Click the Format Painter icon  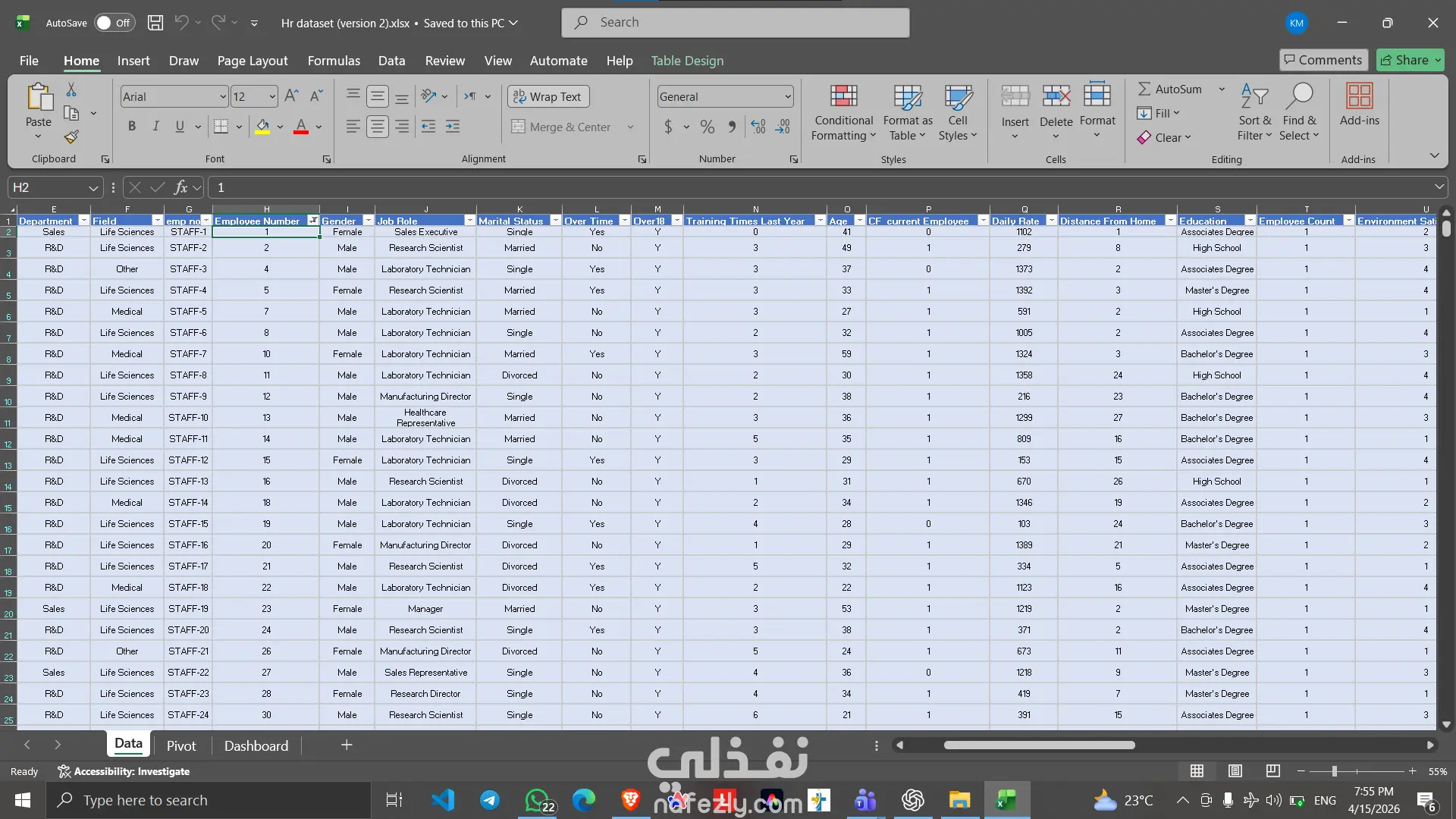71,137
